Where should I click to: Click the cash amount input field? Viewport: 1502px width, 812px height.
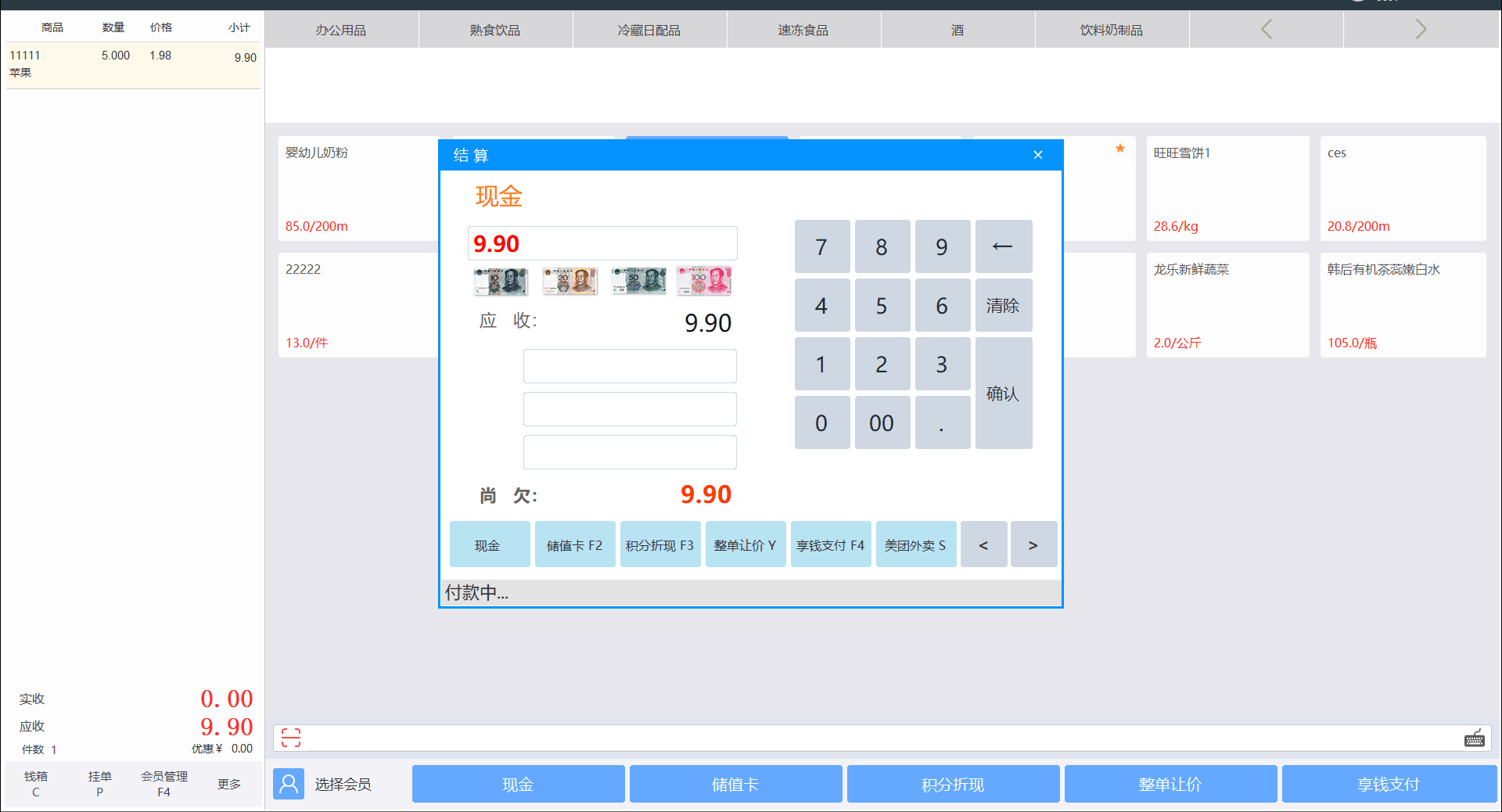pyautogui.click(x=602, y=243)
